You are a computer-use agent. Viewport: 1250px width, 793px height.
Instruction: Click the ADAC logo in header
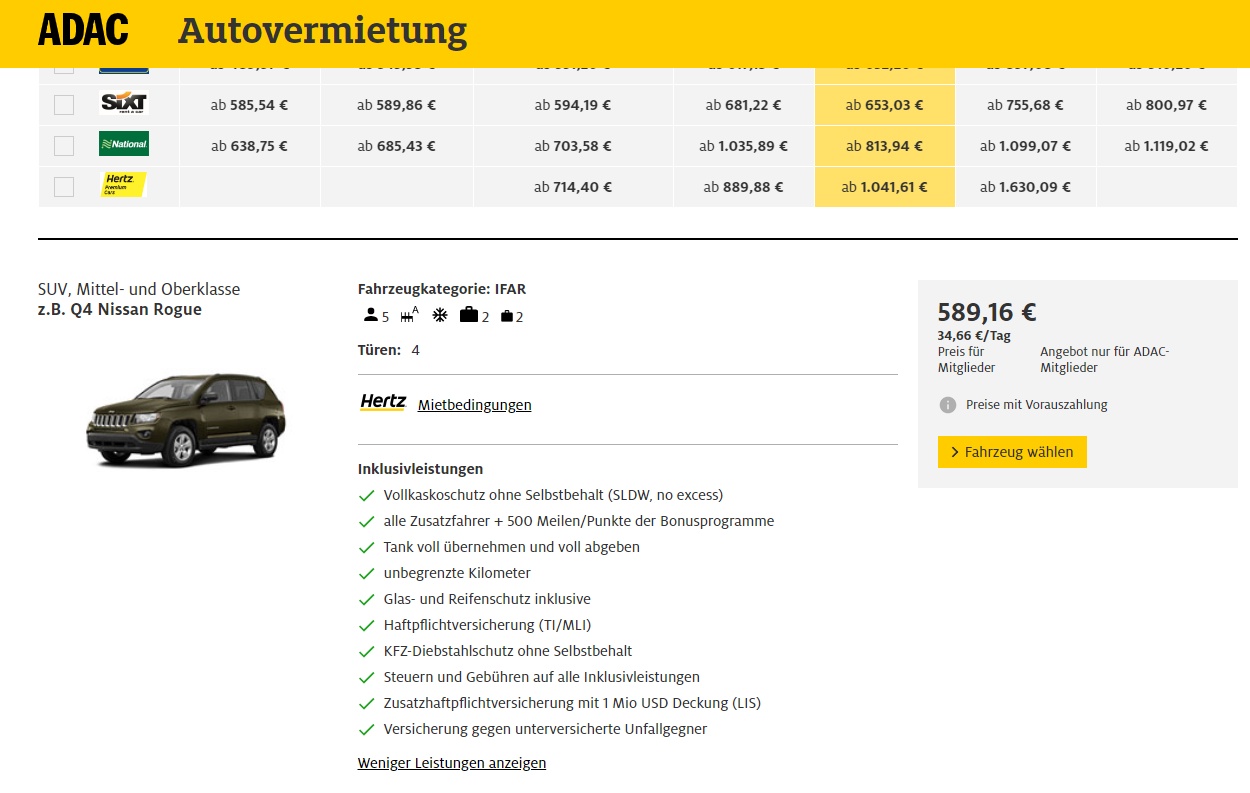(x=83, y=31)
